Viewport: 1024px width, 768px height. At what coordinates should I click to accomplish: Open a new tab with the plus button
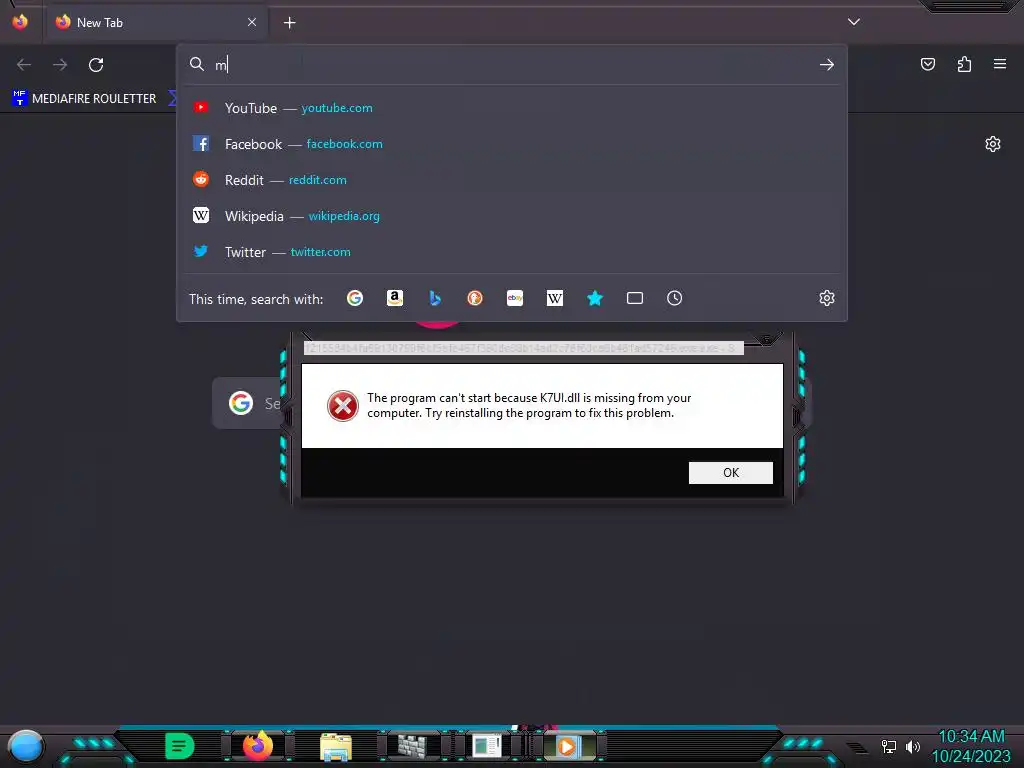tap(289, 23)
